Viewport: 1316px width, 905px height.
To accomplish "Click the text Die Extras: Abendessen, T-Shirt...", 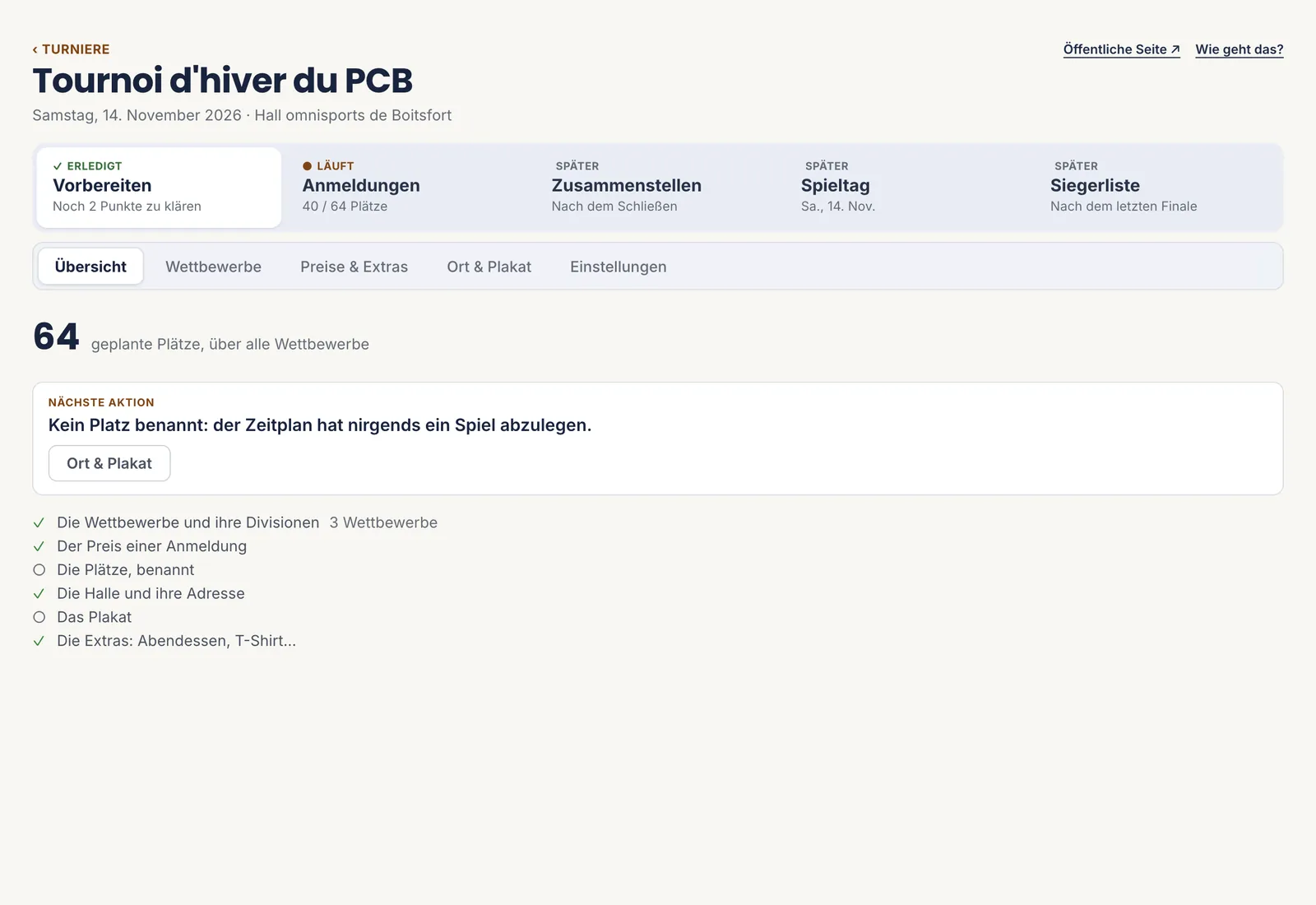I will click(x=176, y=641).
